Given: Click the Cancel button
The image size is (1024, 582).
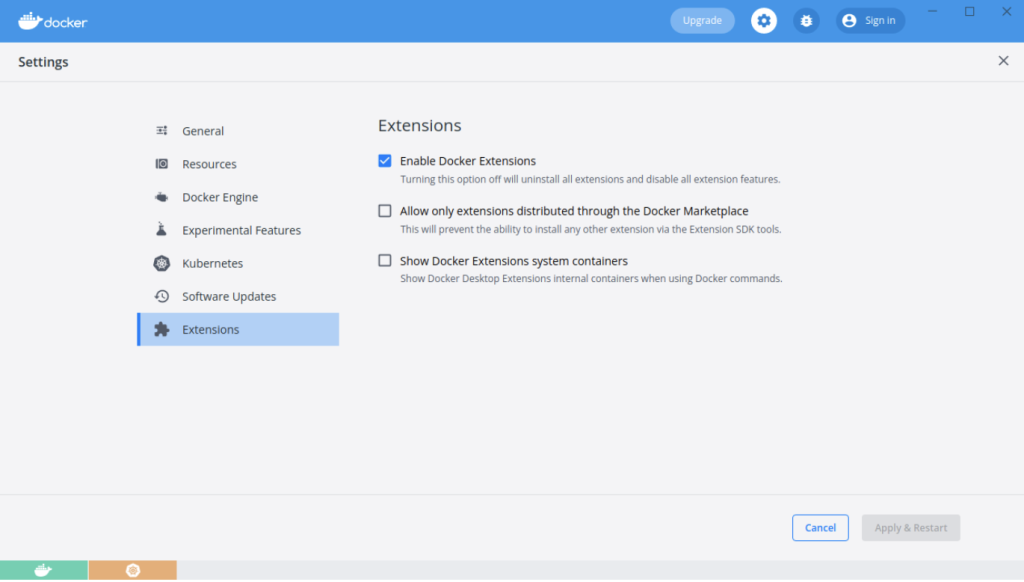Looking at the screenshot, I should click(x=820, y=528).
